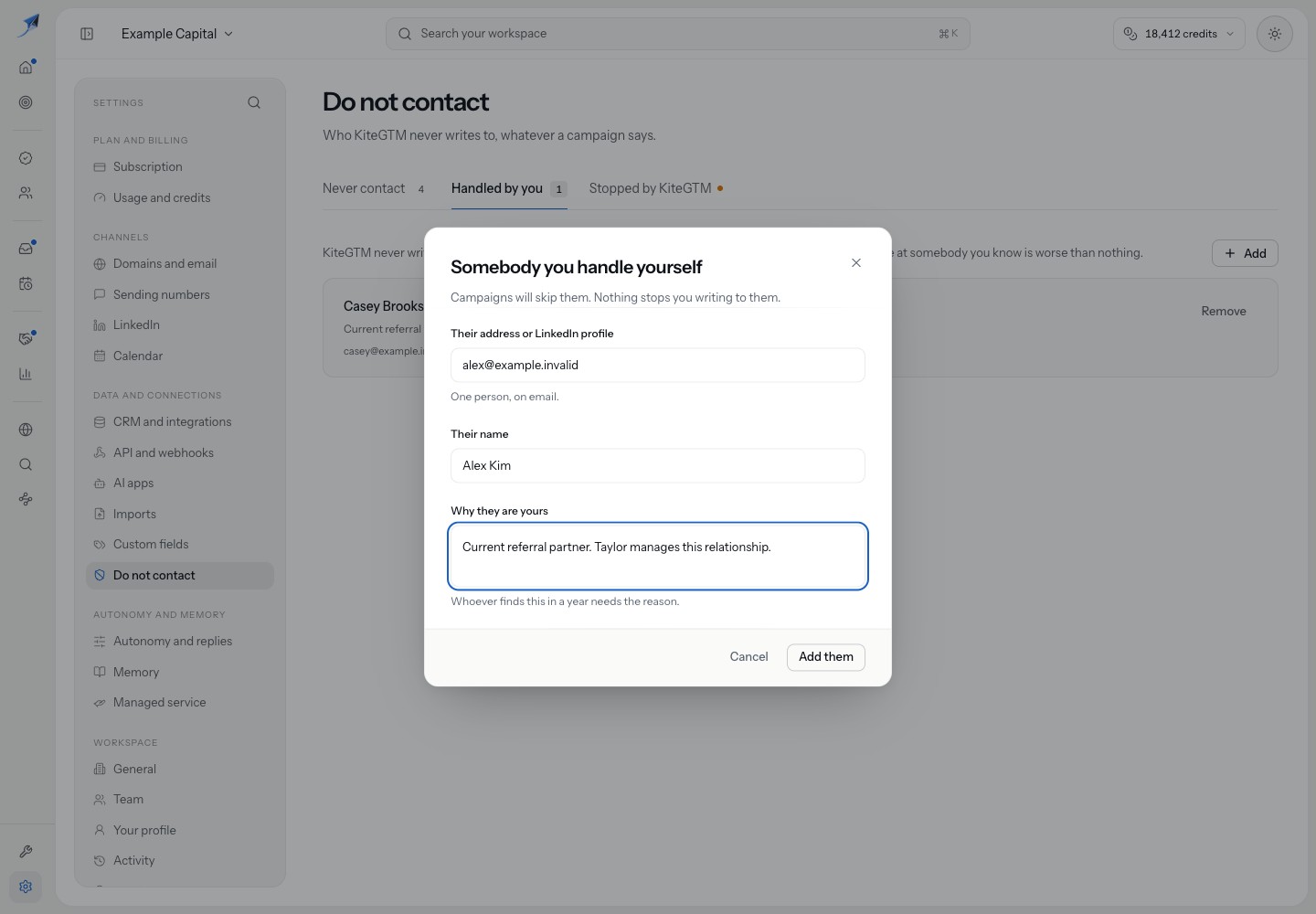
Task: Click the Why they are yours textarea
Action: 658,557
